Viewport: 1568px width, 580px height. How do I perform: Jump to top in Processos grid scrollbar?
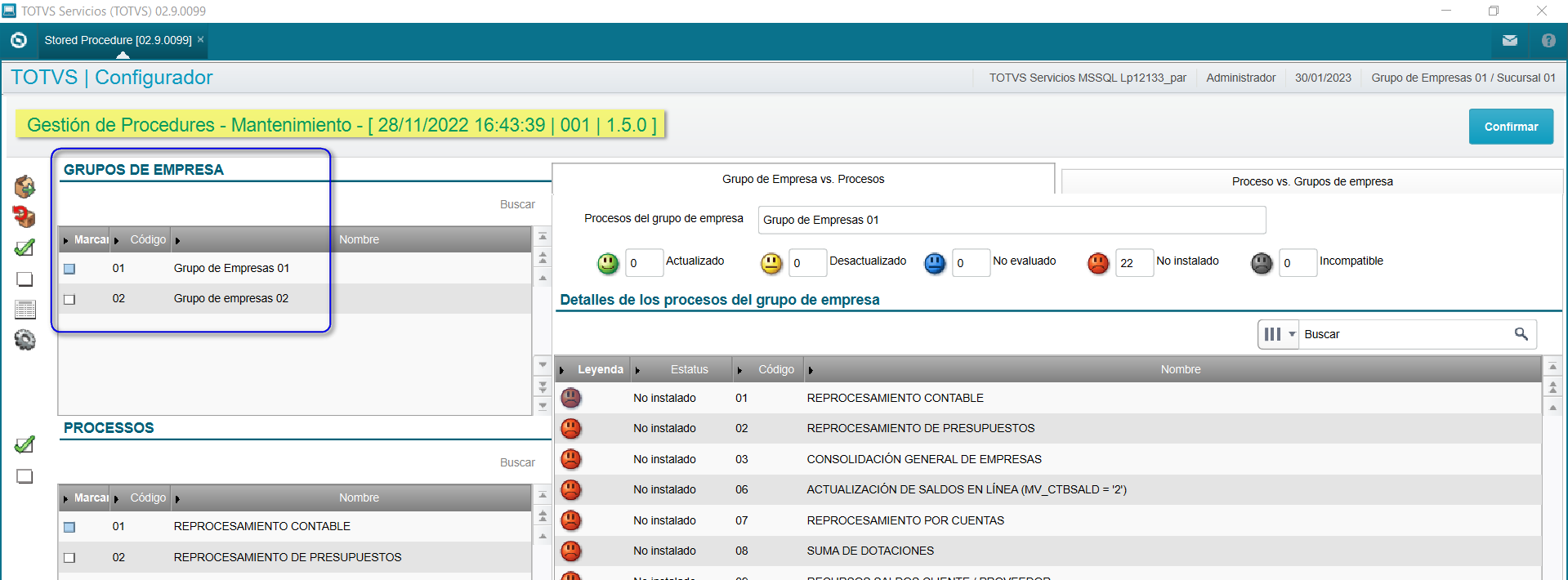(x=543, y=494)
